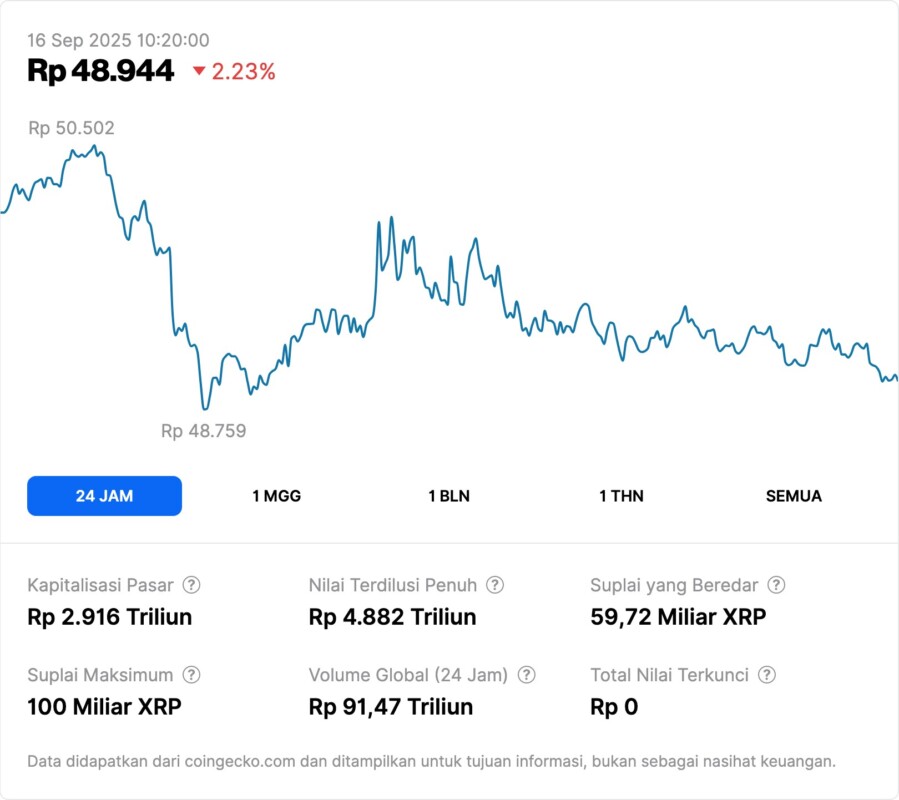This screenshot has width=899, height=800.
Task: Open help icon for Volume Global (24 Jam)
Action: point(526,675)
